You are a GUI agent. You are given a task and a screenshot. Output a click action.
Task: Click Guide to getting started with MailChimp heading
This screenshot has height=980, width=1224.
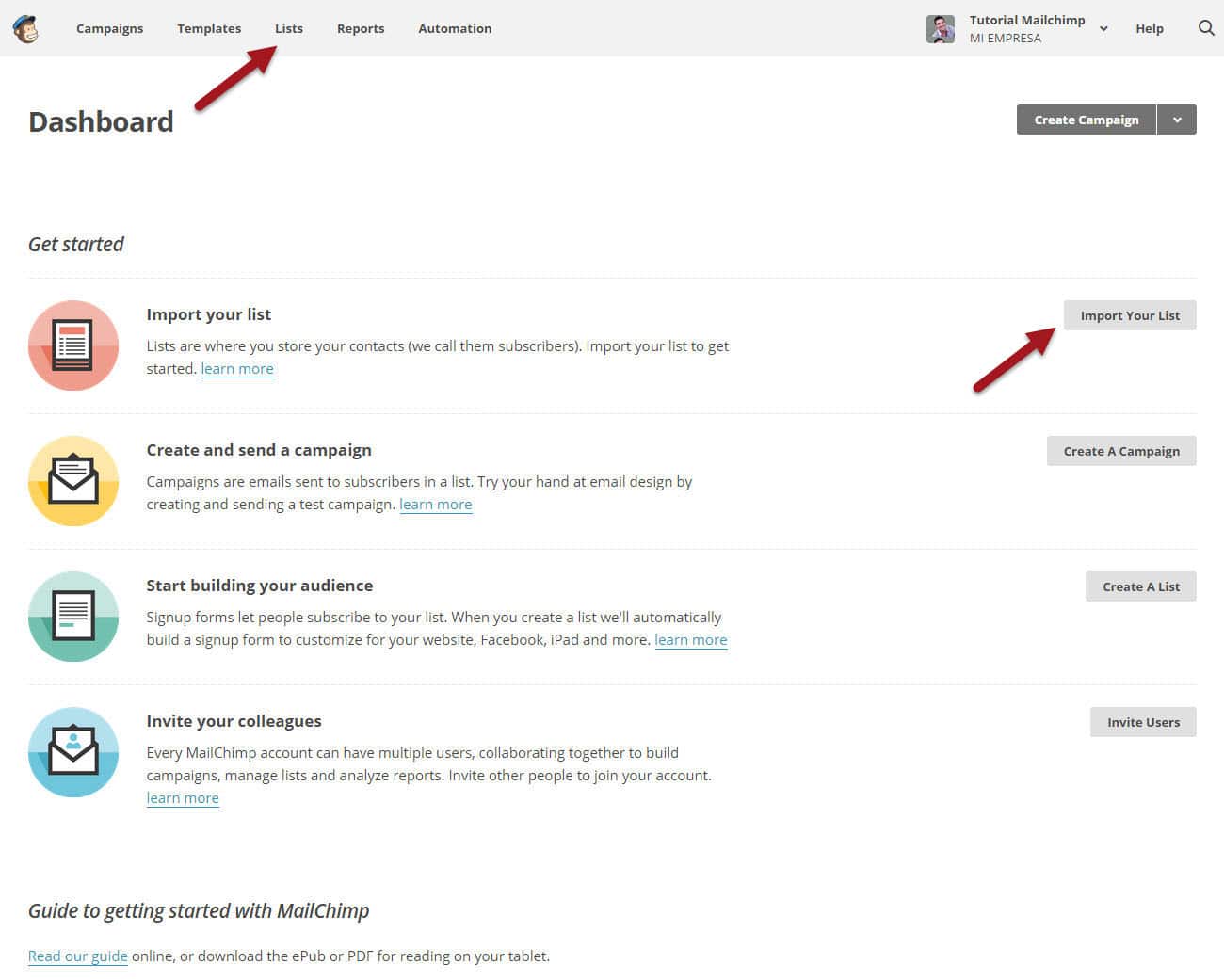[199, 911]
